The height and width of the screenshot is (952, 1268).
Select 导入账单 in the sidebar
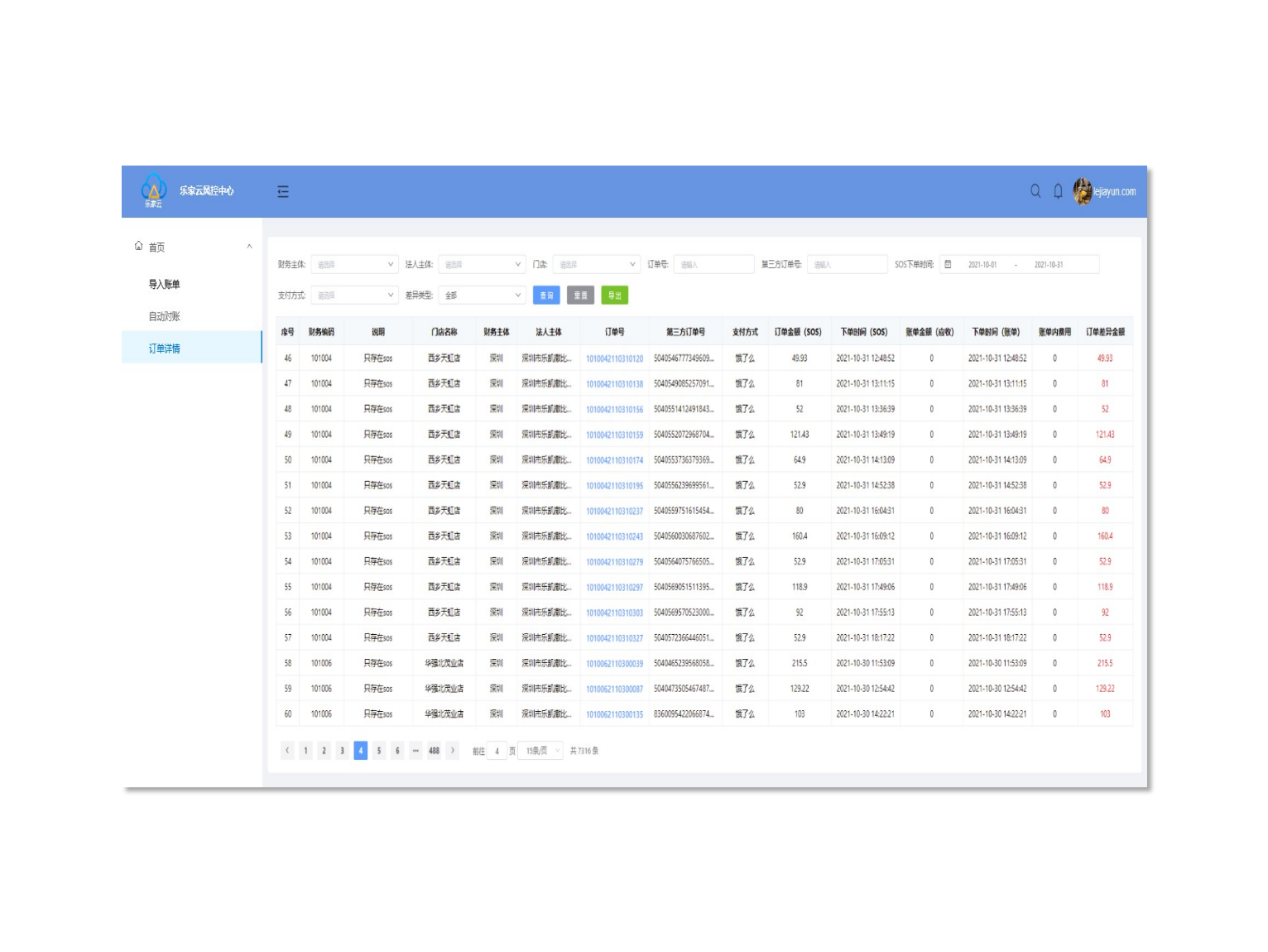(x=164, y=285)
